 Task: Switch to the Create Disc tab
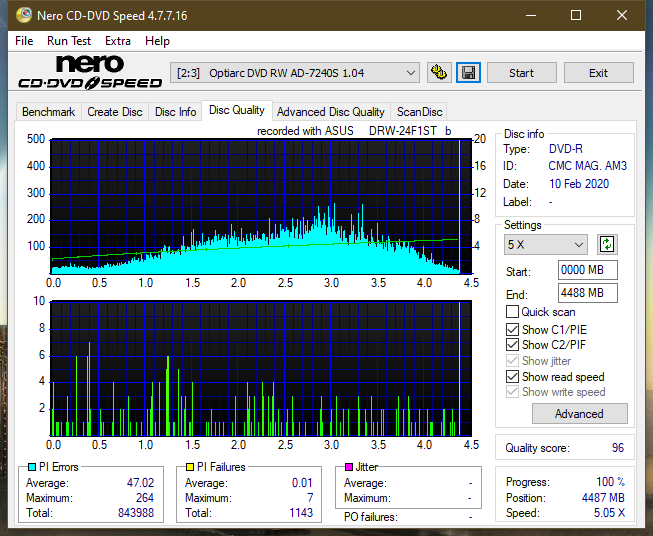(115, 112)
